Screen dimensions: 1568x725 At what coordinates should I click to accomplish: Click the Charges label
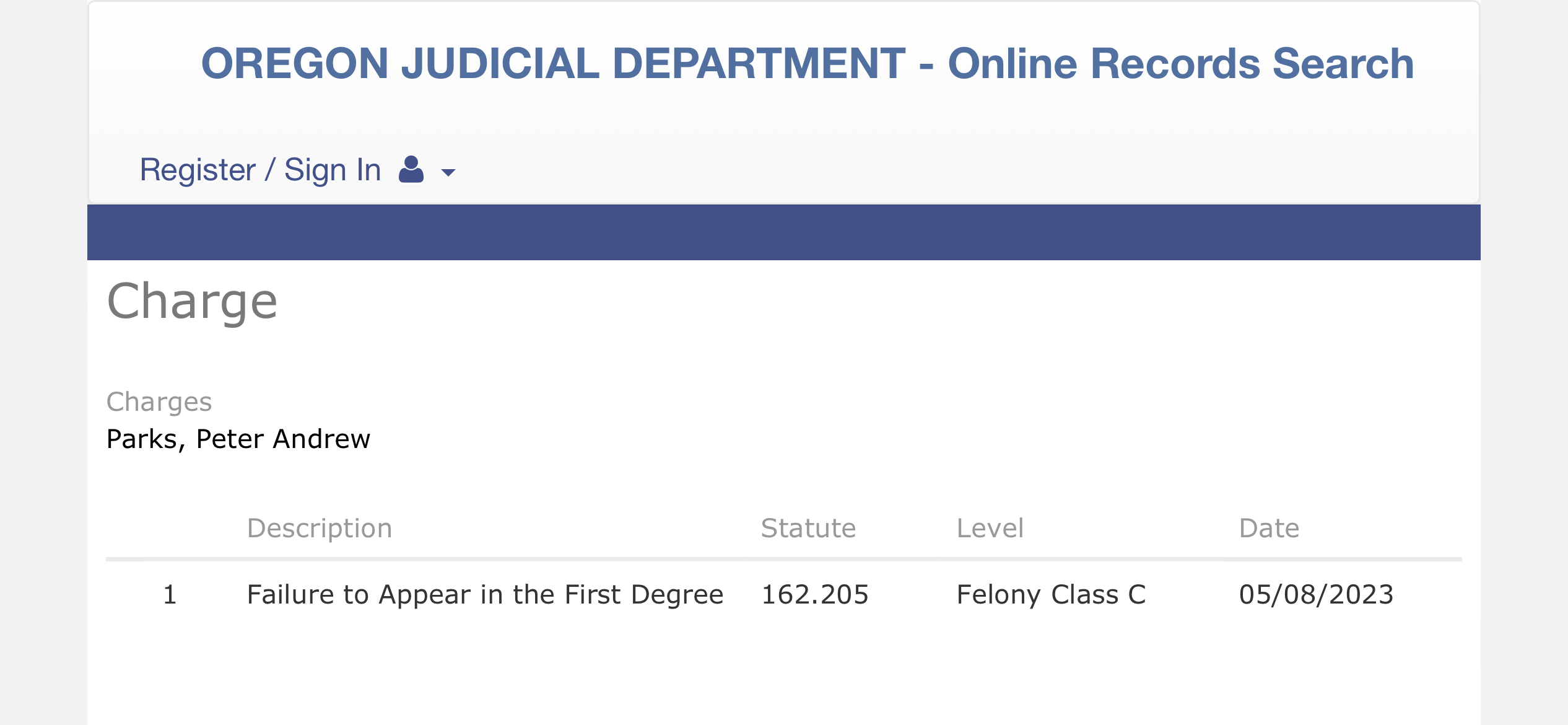click(x=159, y=402)
